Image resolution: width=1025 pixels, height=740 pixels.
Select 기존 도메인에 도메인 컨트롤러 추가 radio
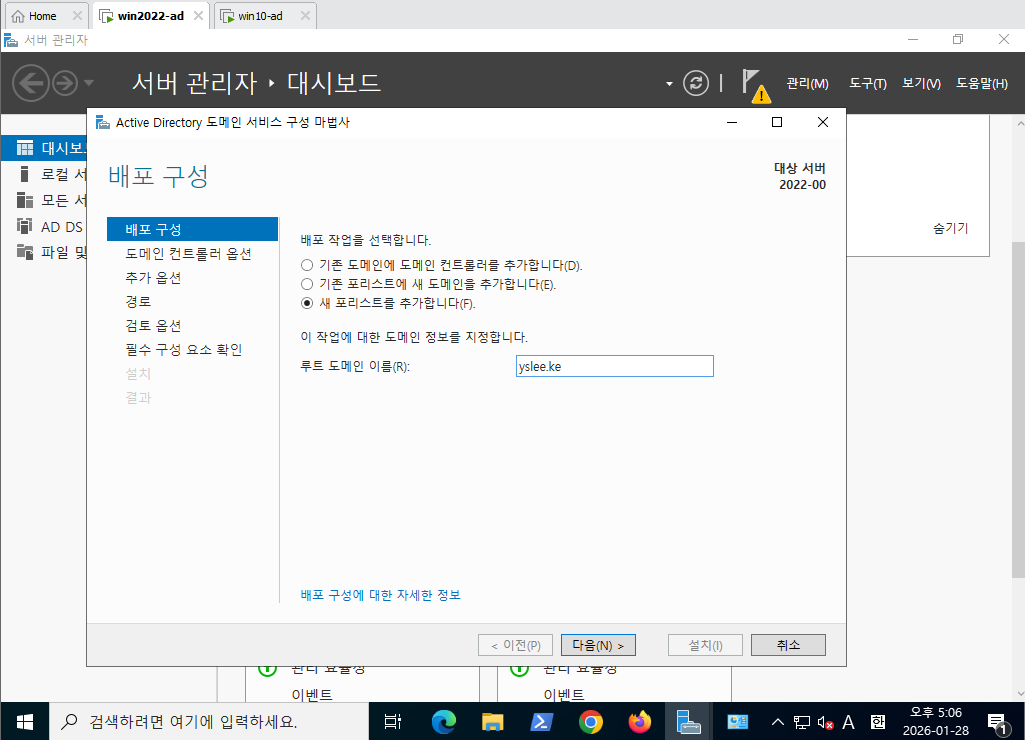coord(307,265)
